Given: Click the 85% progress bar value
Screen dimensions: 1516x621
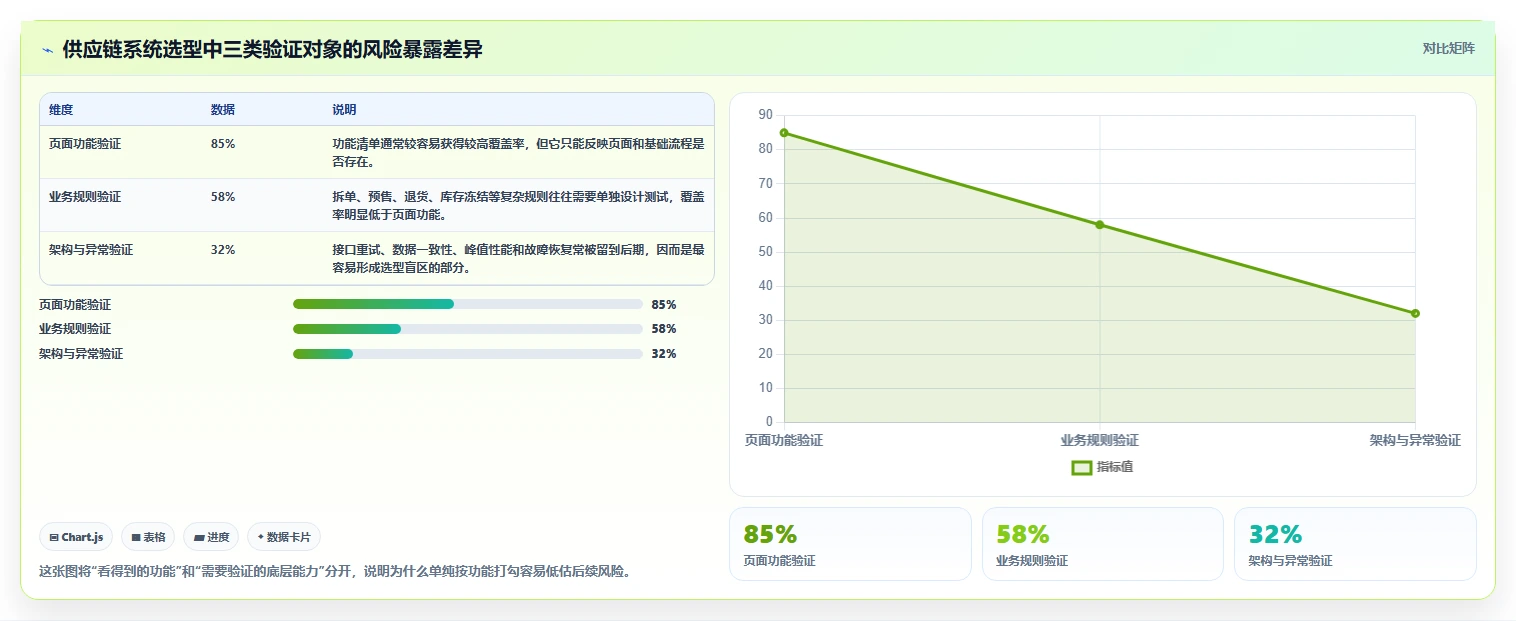Looking at the screenshot, I should (664, 304).
